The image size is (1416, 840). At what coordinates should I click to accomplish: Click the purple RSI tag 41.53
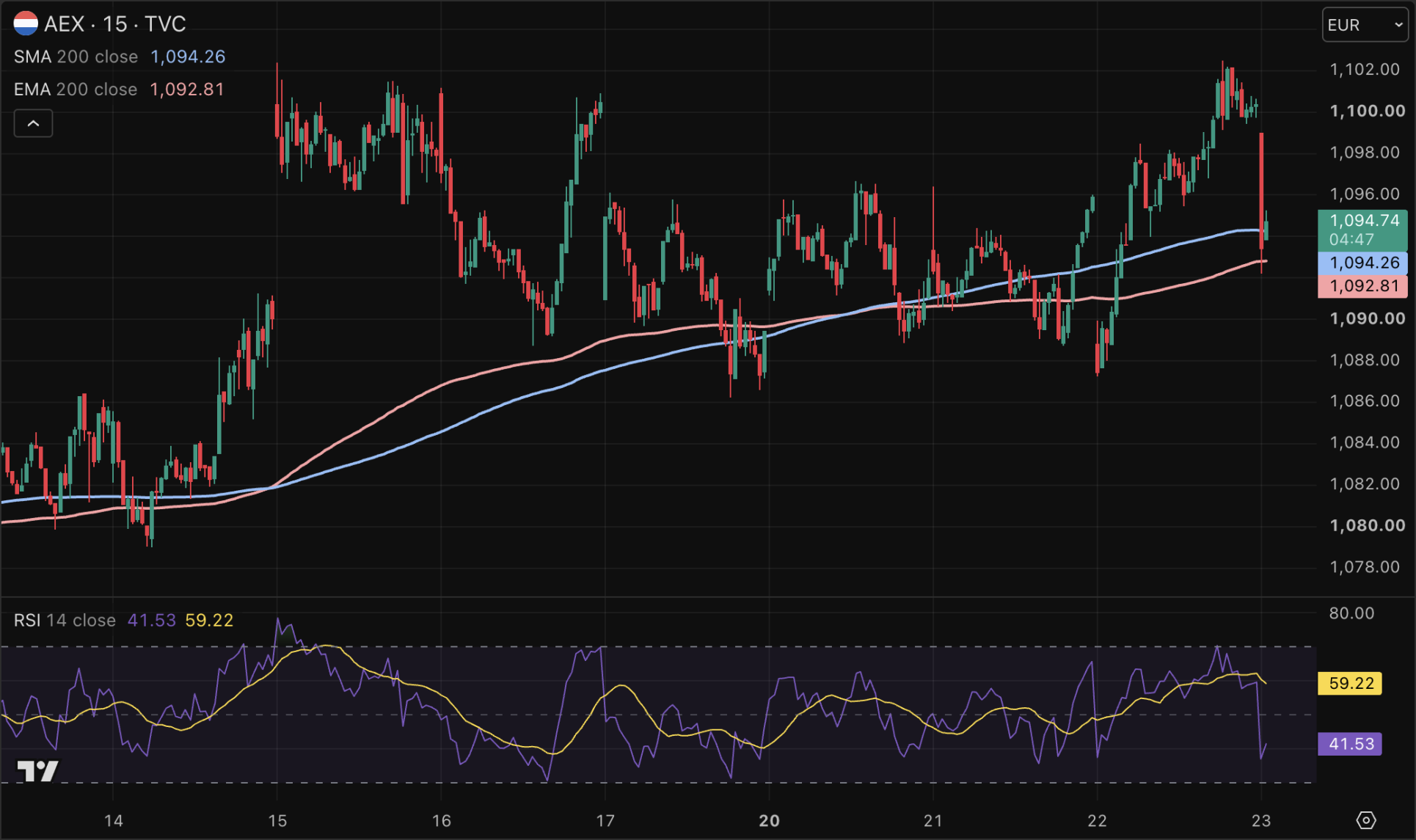1350,744
